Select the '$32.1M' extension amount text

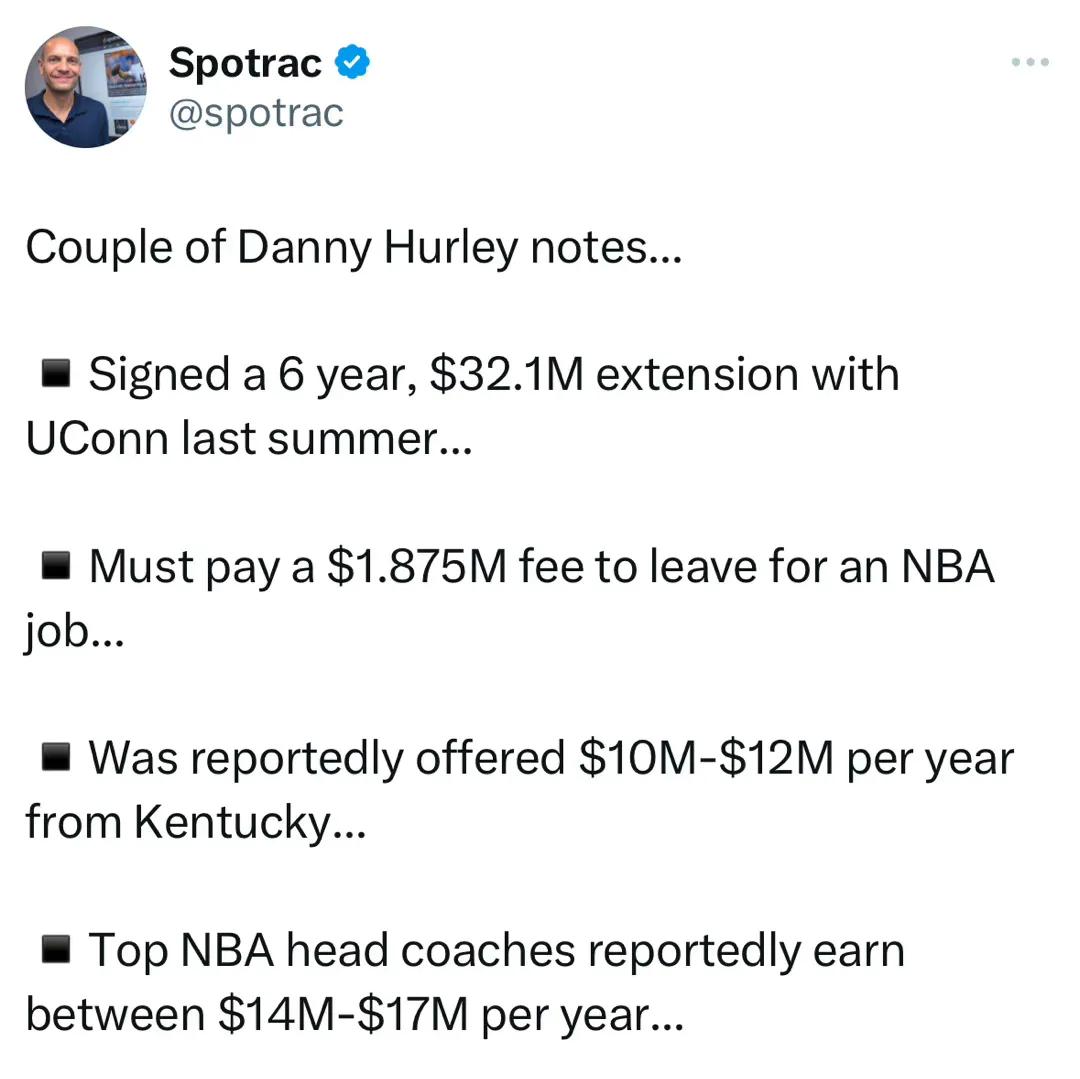pos(506,375)
